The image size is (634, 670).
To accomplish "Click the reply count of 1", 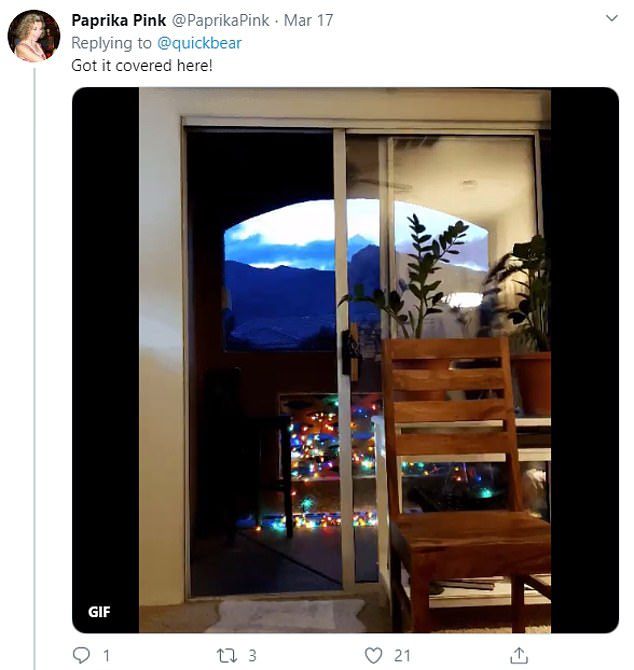I will tap(106, 655).
